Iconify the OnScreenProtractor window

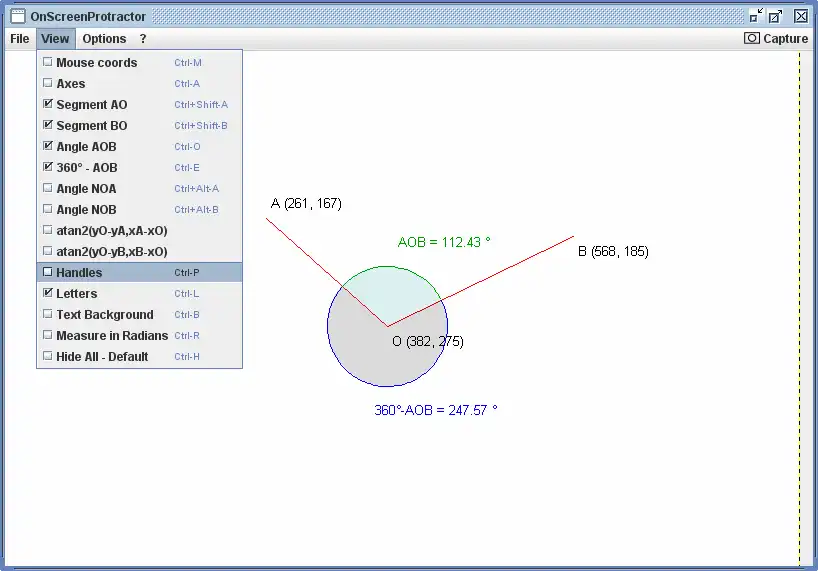click(756, 16)
